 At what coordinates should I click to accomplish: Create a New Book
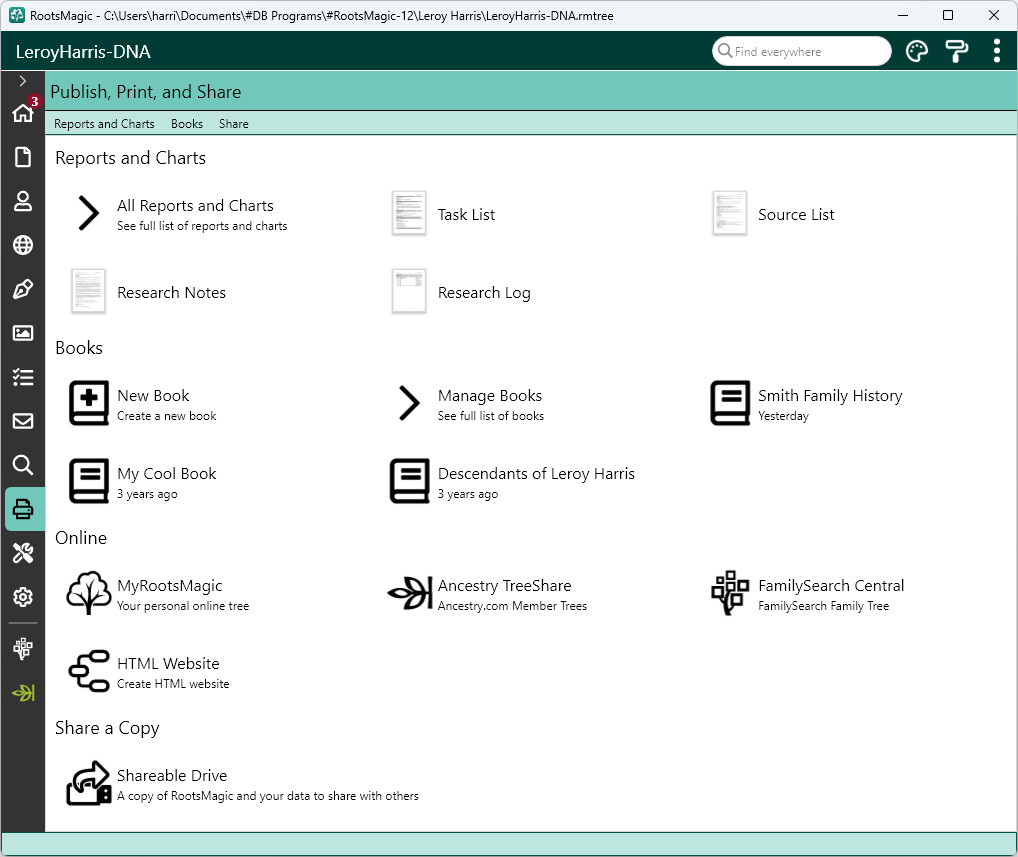[153, 395]
